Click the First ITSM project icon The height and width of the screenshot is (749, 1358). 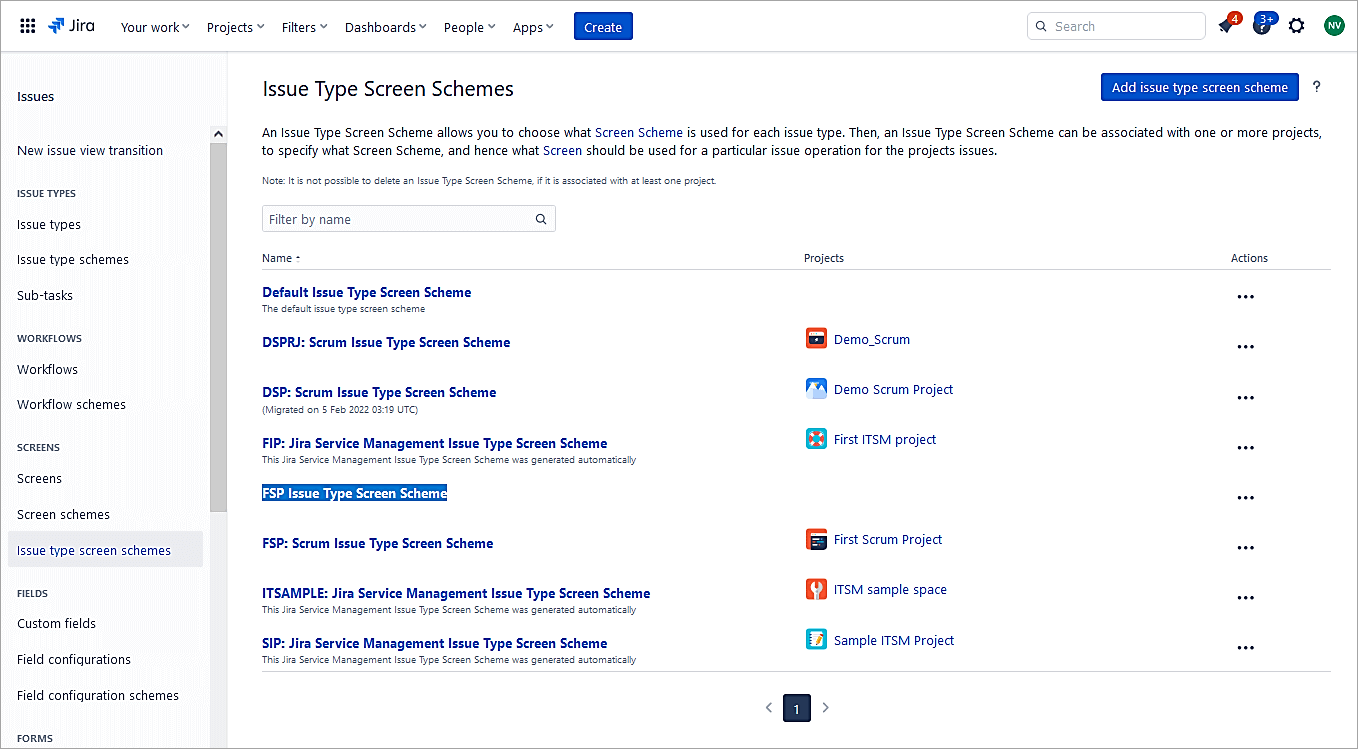tap(816, 438)
